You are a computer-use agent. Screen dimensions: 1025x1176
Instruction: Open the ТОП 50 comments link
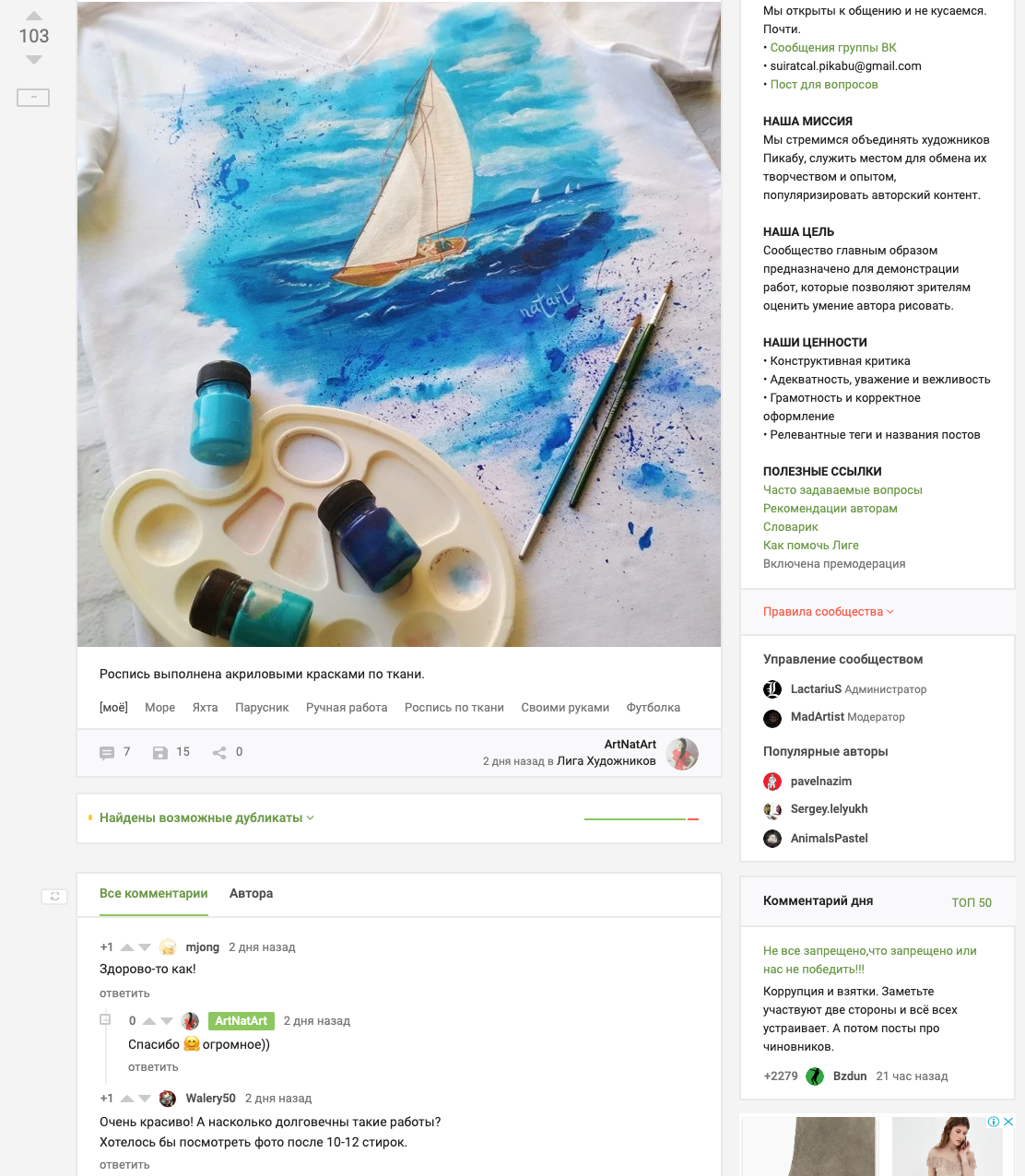(972, 902)
